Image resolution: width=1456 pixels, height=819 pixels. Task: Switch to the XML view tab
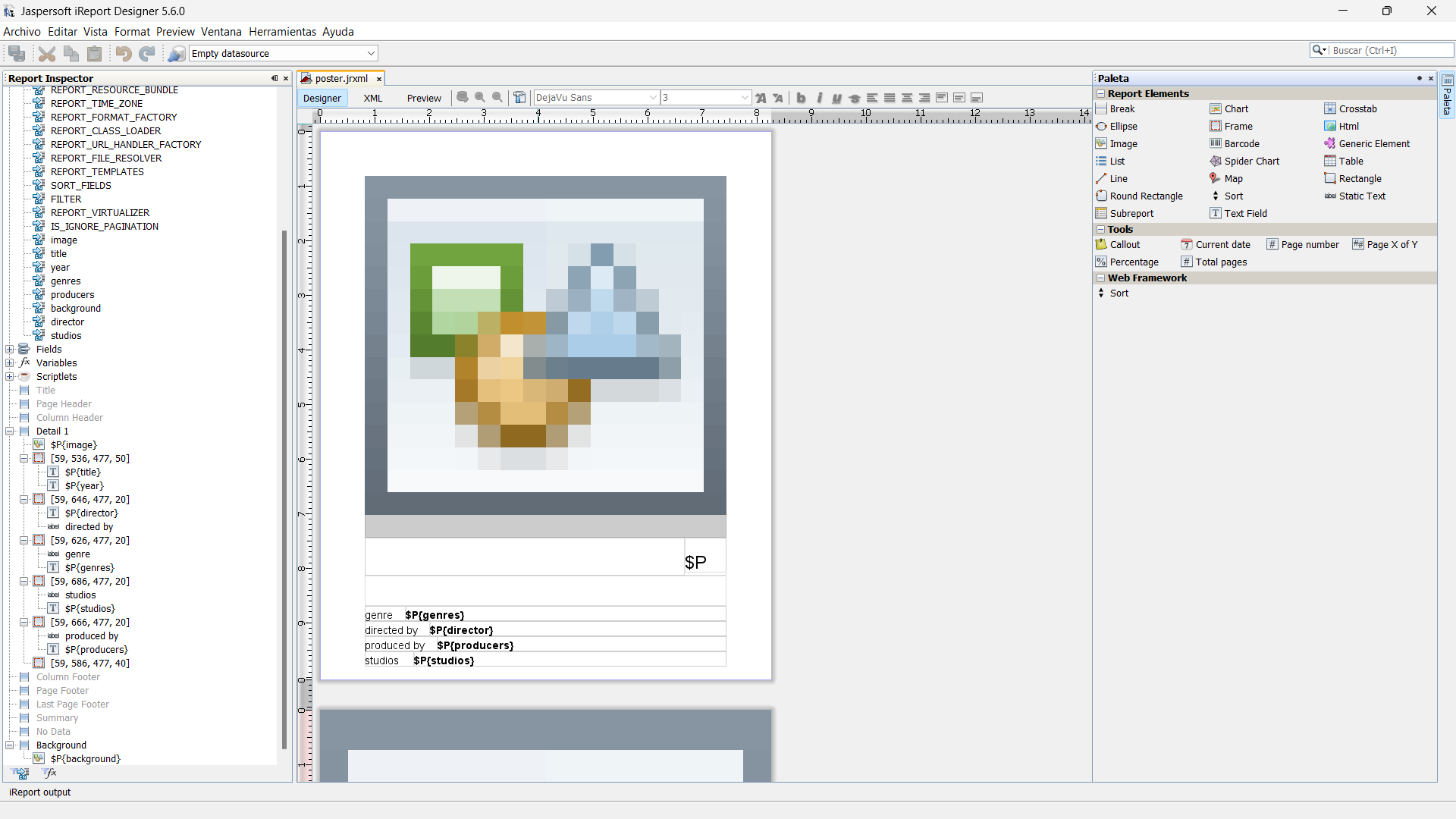373,98
